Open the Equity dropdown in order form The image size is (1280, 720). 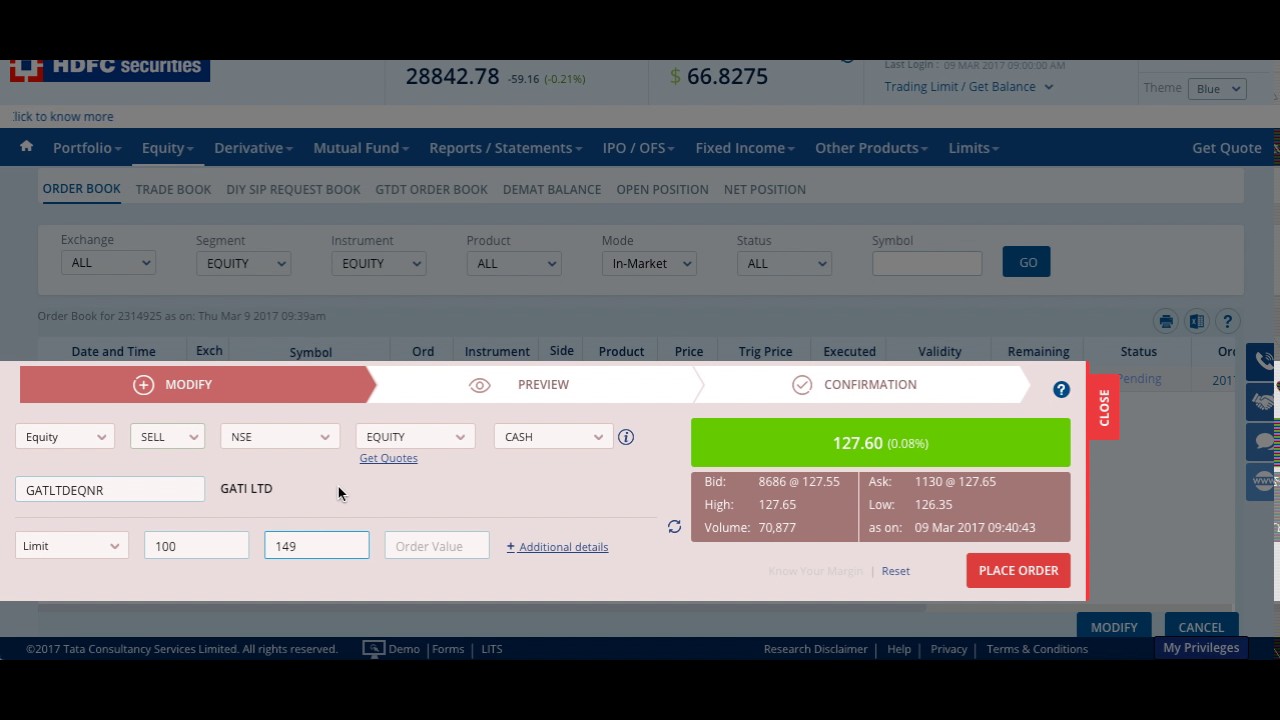64,436
